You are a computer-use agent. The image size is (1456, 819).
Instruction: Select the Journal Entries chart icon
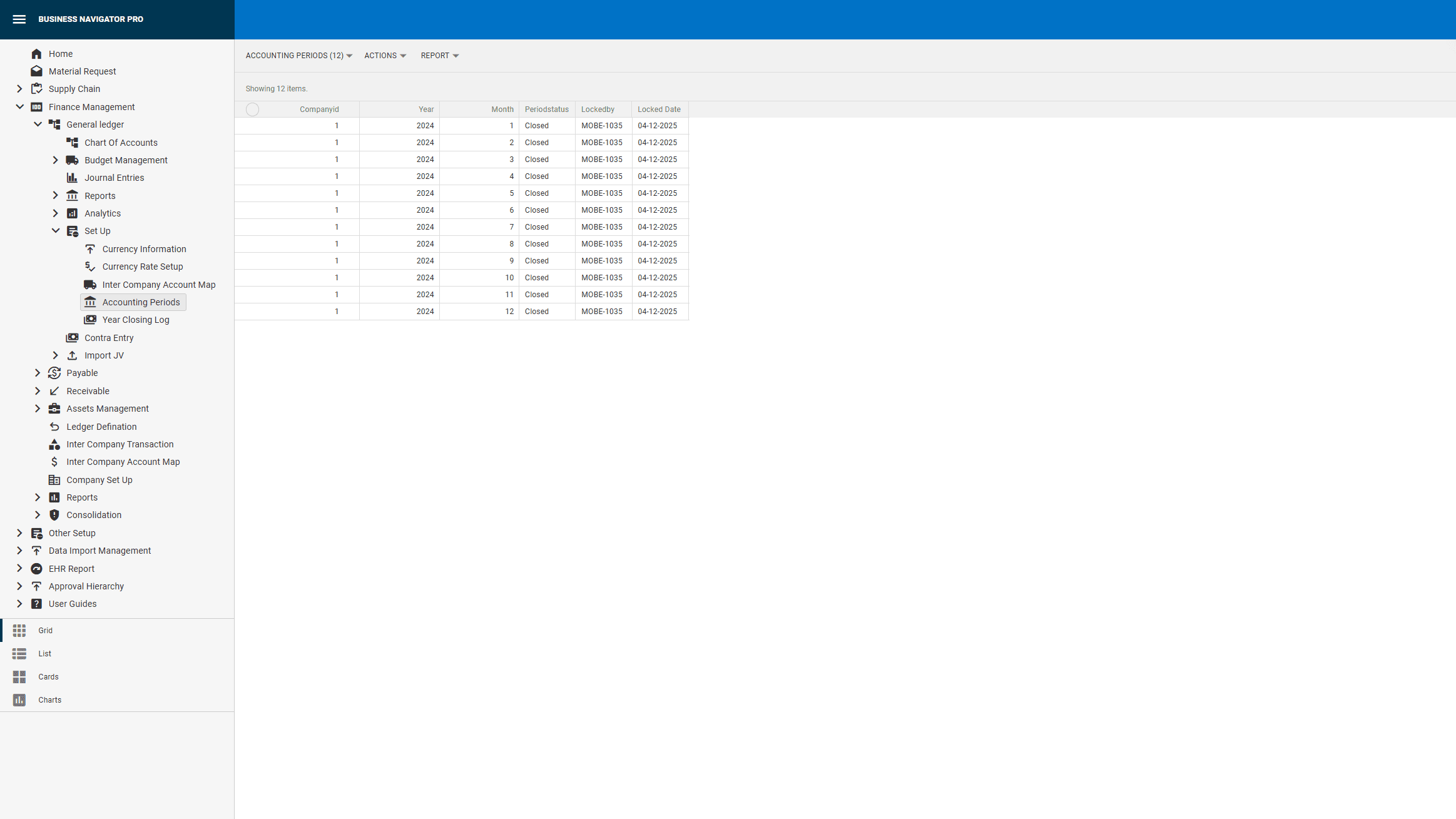coord(72,178)
